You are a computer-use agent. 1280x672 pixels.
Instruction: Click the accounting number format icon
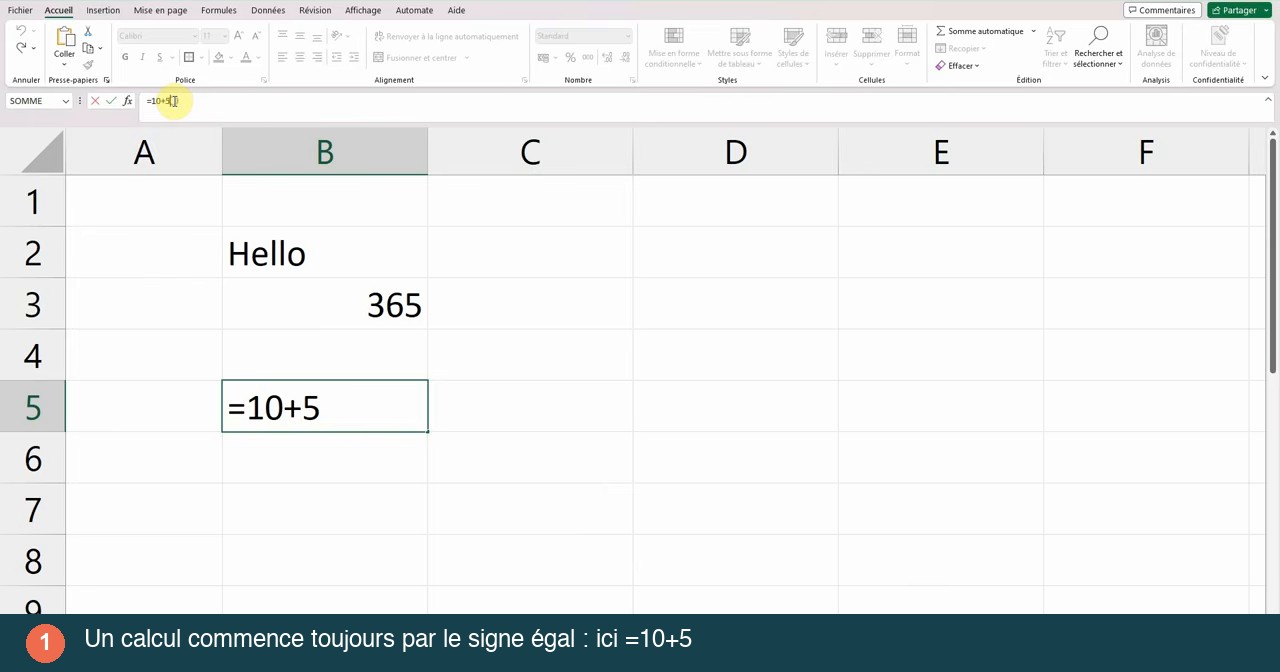(x=543, y=58)
